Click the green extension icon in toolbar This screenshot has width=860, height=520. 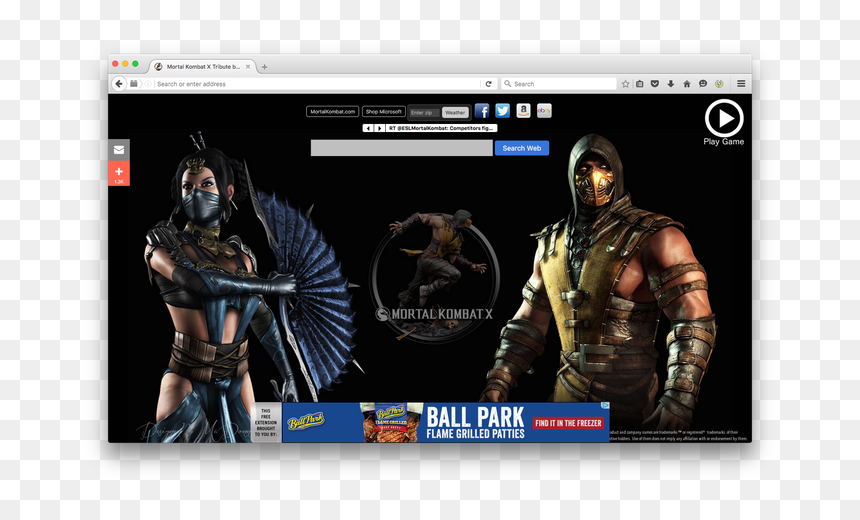click(719, 84)
